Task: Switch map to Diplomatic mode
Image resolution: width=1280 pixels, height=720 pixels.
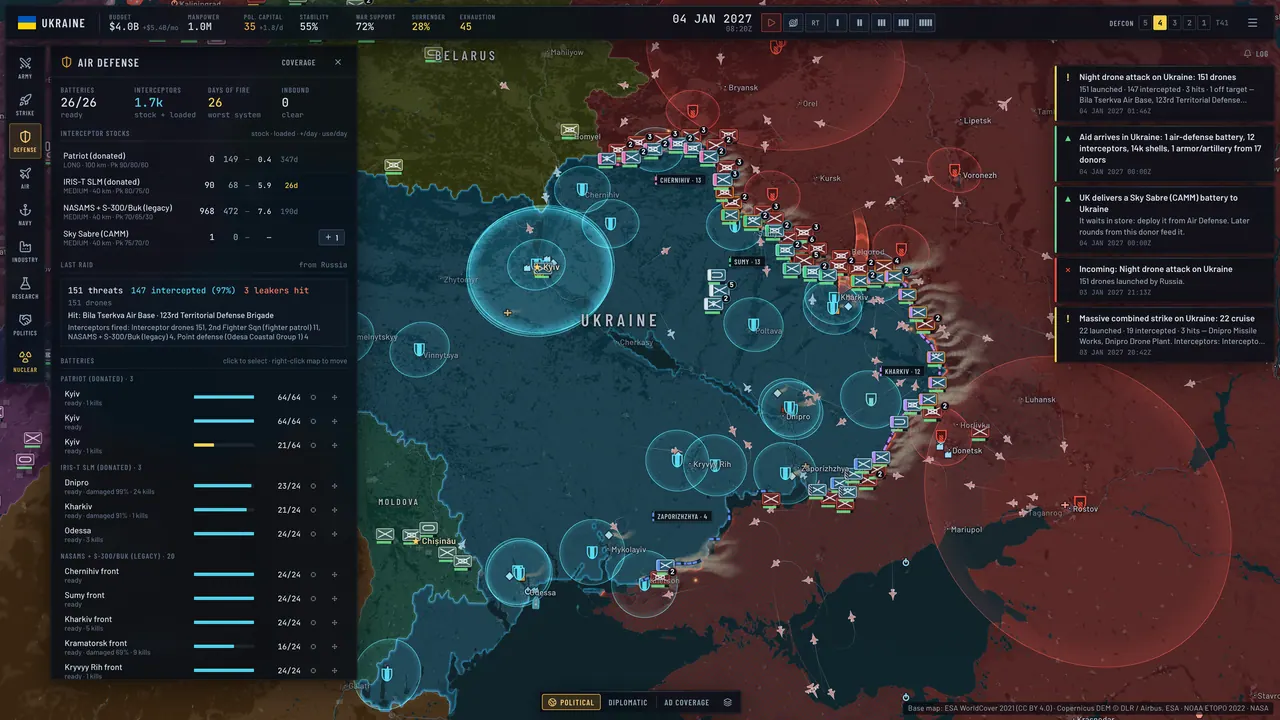Action: 628,702
